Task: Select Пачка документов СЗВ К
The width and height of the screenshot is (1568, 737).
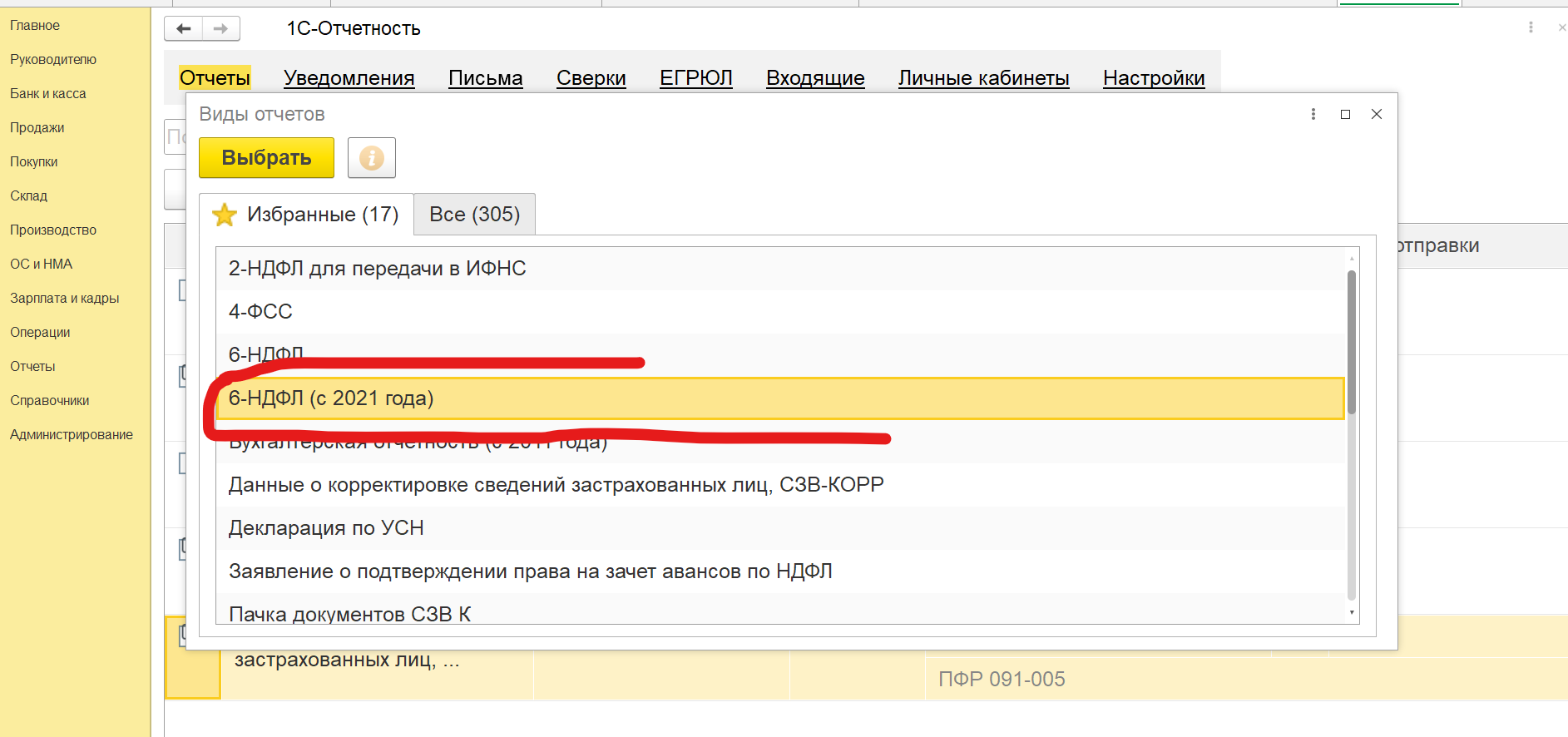Action: click(x=780, y=610)
